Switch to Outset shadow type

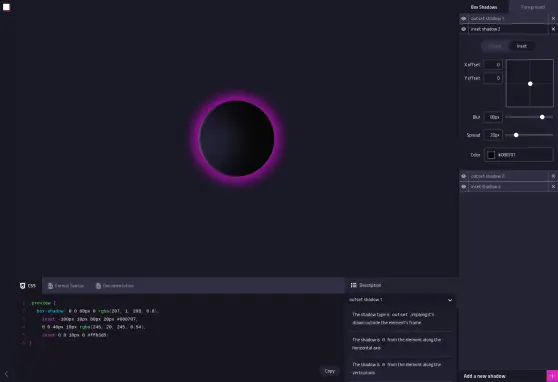pos(495,46)
